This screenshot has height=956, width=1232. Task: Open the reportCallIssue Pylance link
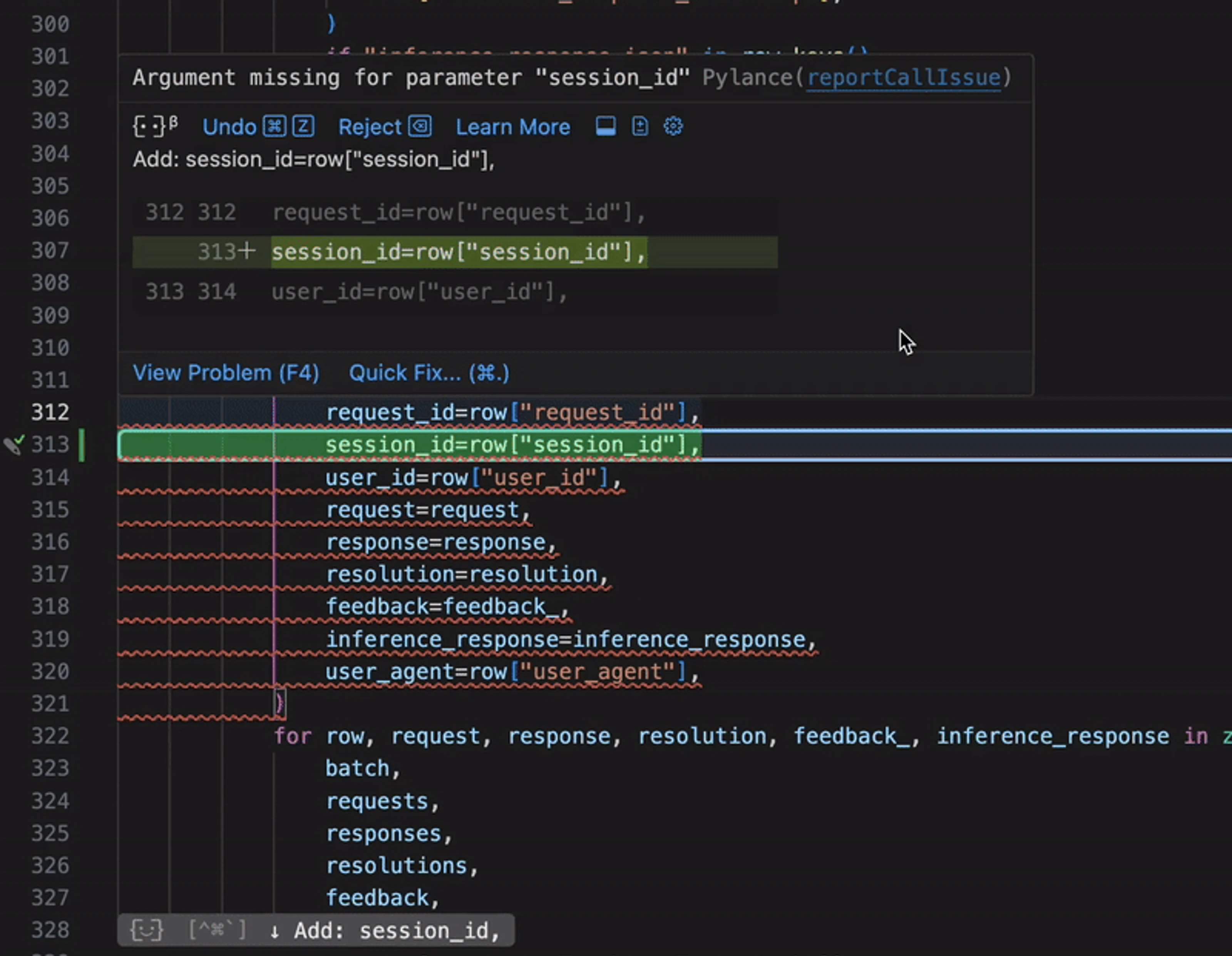coord(903,77)
